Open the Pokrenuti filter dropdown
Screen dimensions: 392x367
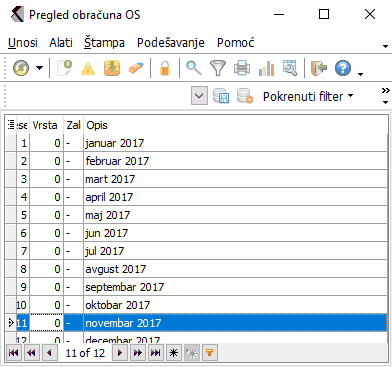(308, 97)
